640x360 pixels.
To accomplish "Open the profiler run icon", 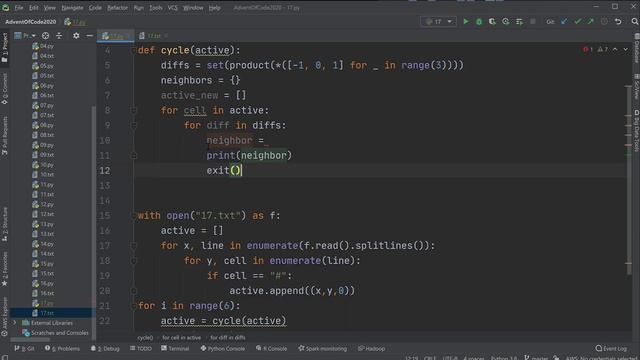I will pos(506,22).
